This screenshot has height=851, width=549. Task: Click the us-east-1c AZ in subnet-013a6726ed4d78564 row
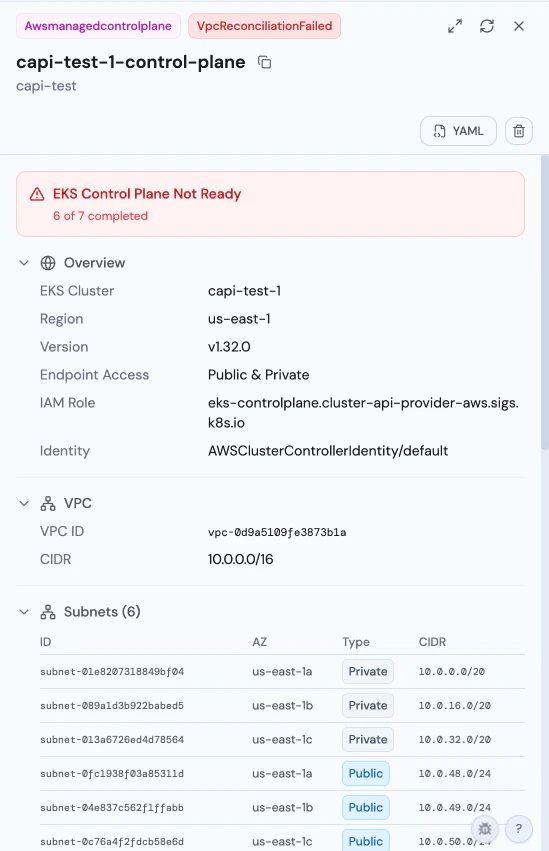282,740
